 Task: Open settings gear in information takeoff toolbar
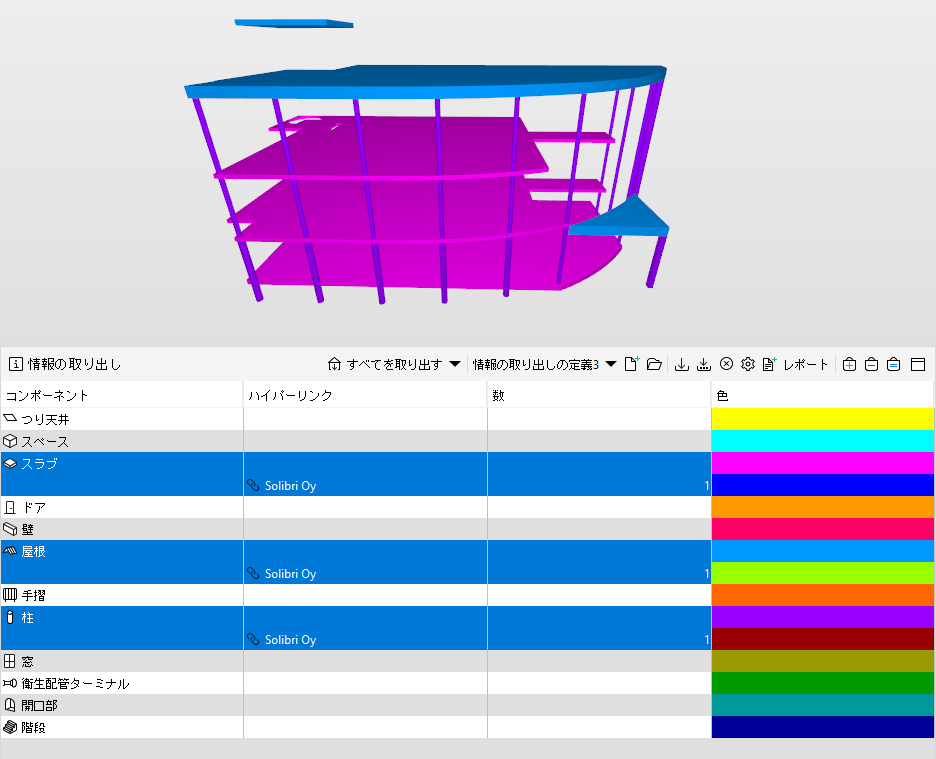pos(747,364)
